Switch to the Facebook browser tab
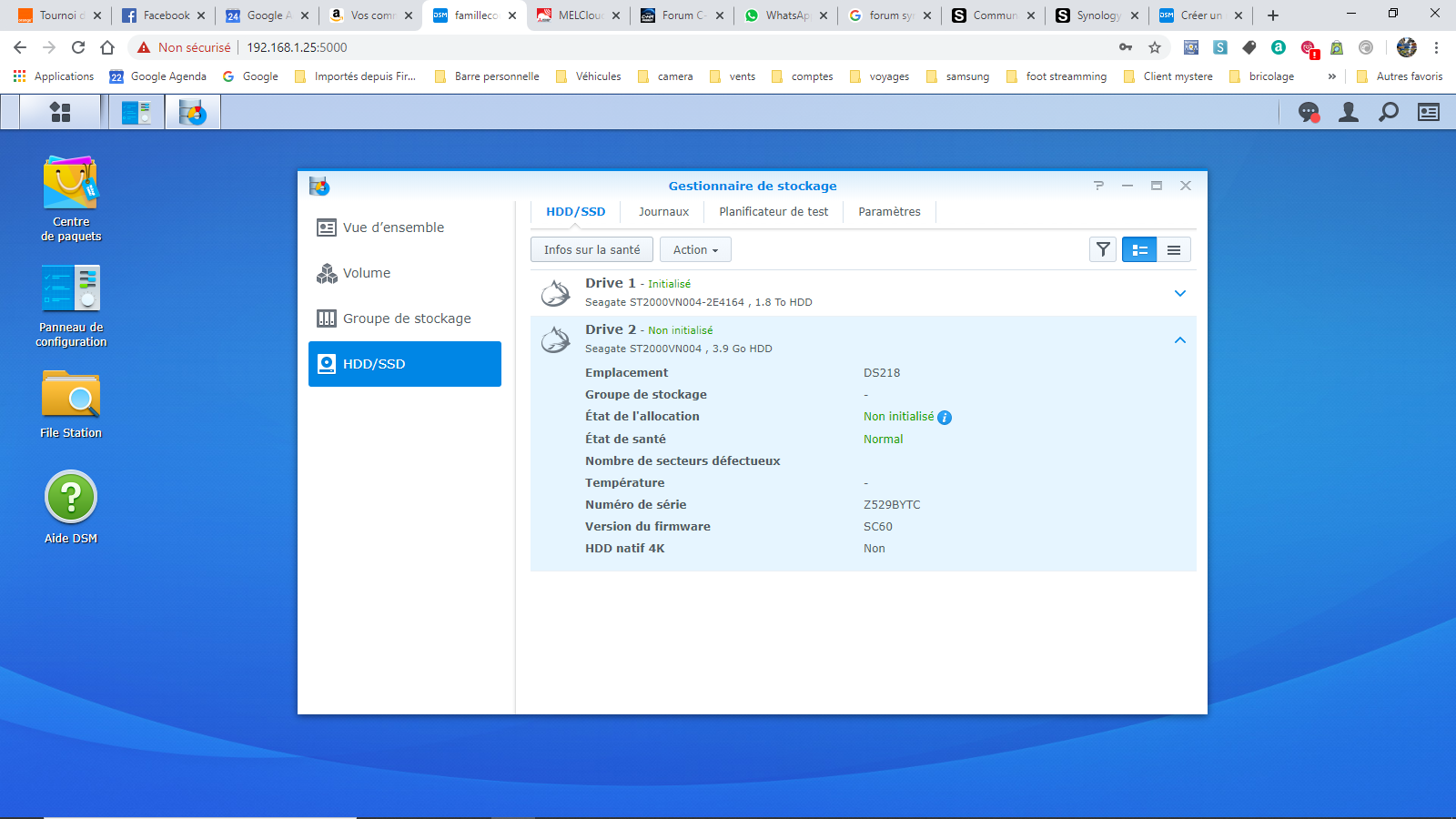The width and height of the screenshot is (1456, 819). [164, 15]
